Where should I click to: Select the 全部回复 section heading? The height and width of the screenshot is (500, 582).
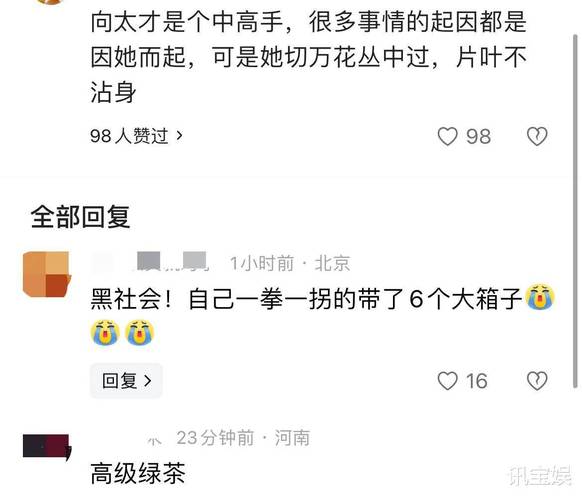[81, 217]
